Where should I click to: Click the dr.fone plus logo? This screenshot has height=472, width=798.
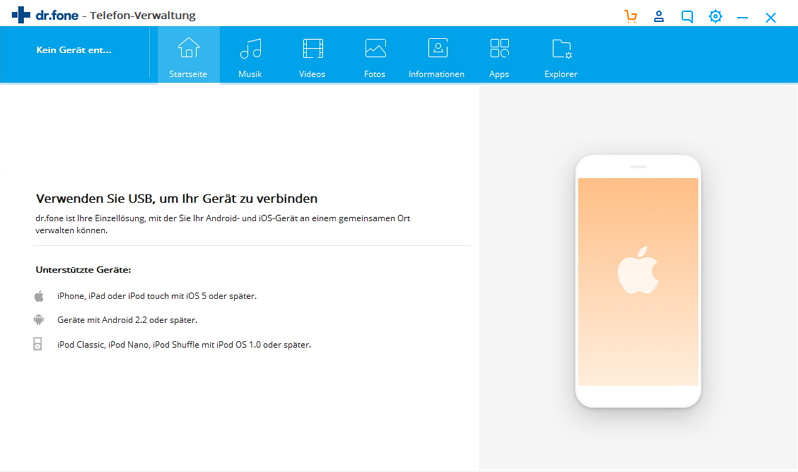pos(21,15)
